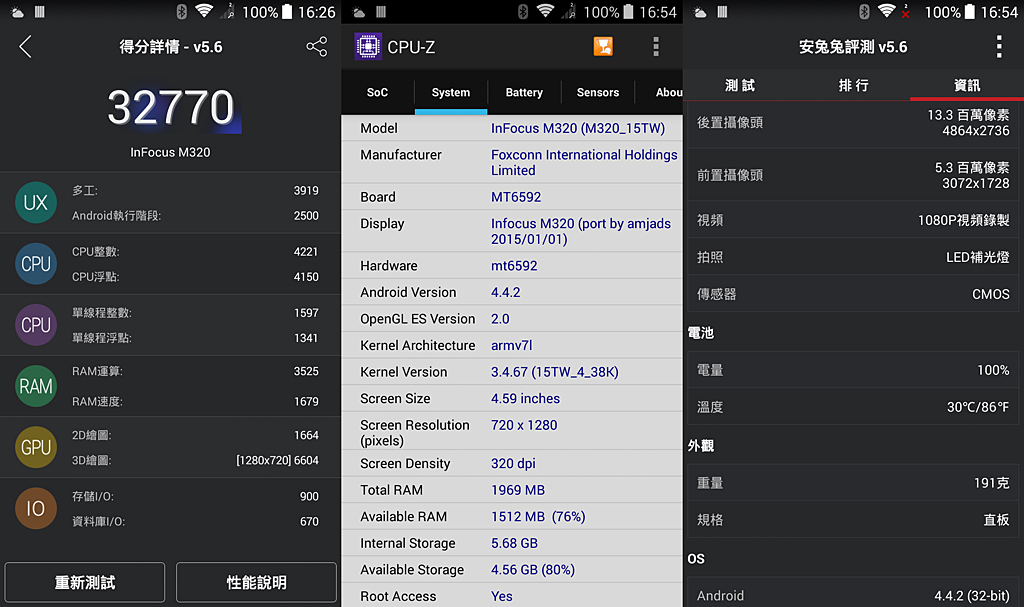Tap the 多工 score row
1024x607 pixels.
[195, 191]
